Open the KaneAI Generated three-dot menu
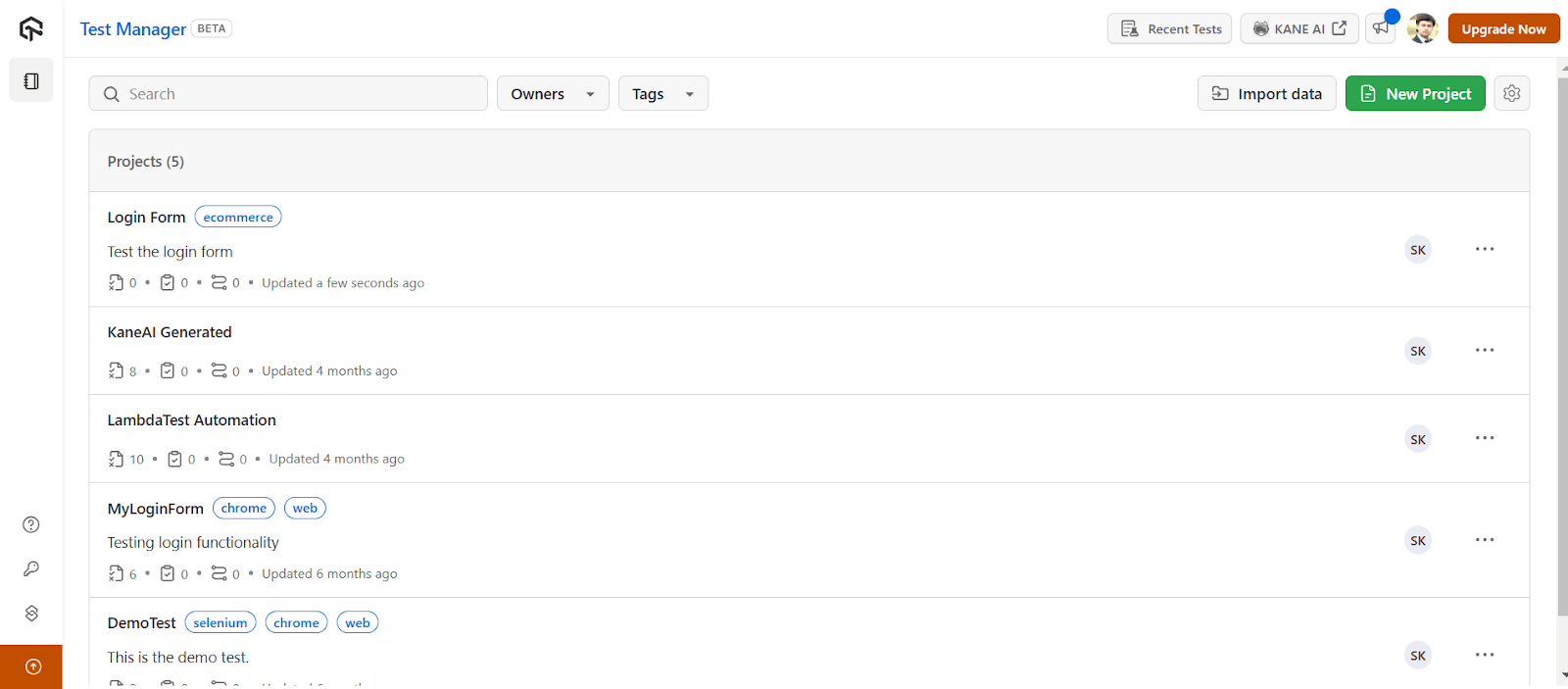The width and height of the screenshot is (1568, 689). coord(1485,350)
